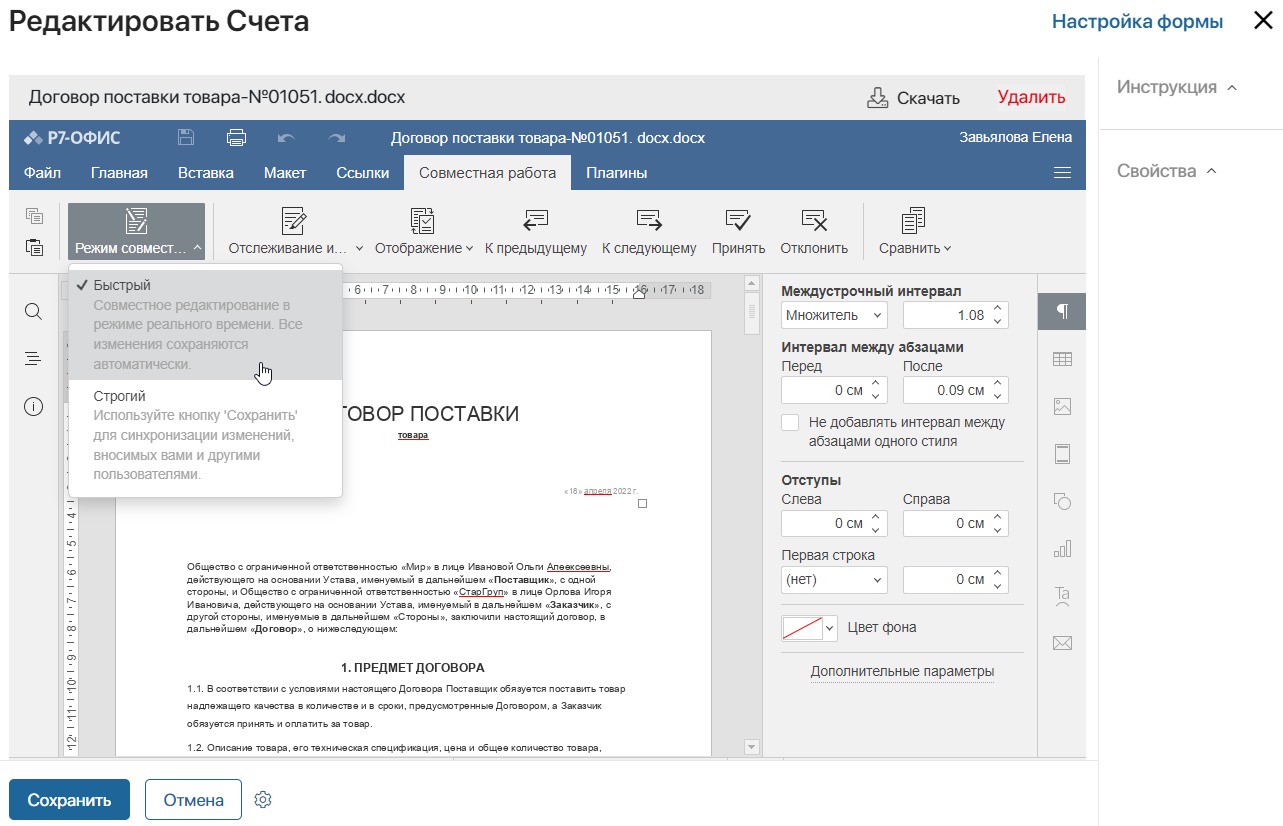Open mail merge envelope icon

click(1062, 643)
